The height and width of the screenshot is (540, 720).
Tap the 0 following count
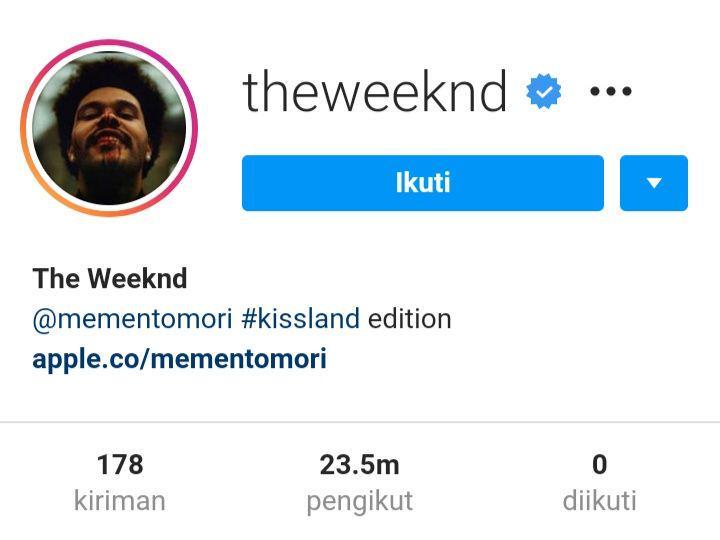600,464
